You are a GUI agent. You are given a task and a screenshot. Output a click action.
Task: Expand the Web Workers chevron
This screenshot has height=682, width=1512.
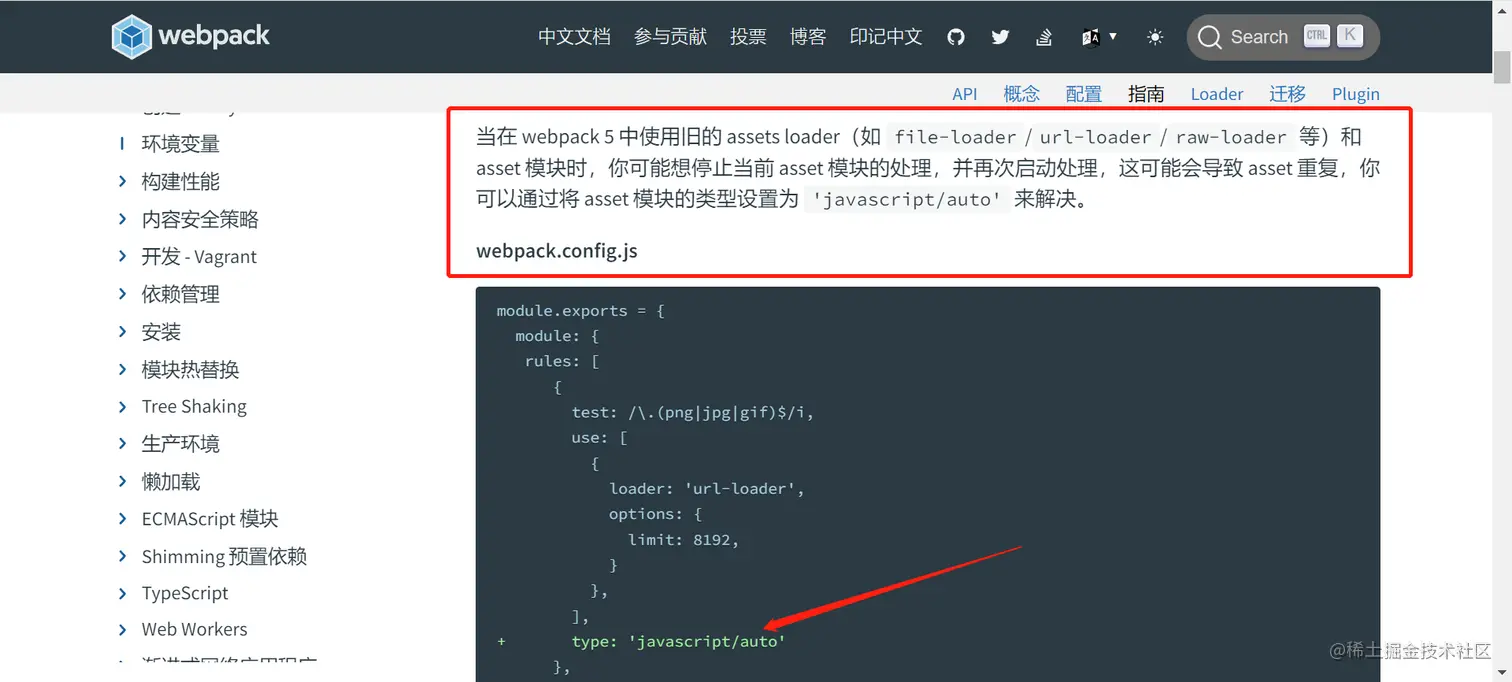[122, 630]
